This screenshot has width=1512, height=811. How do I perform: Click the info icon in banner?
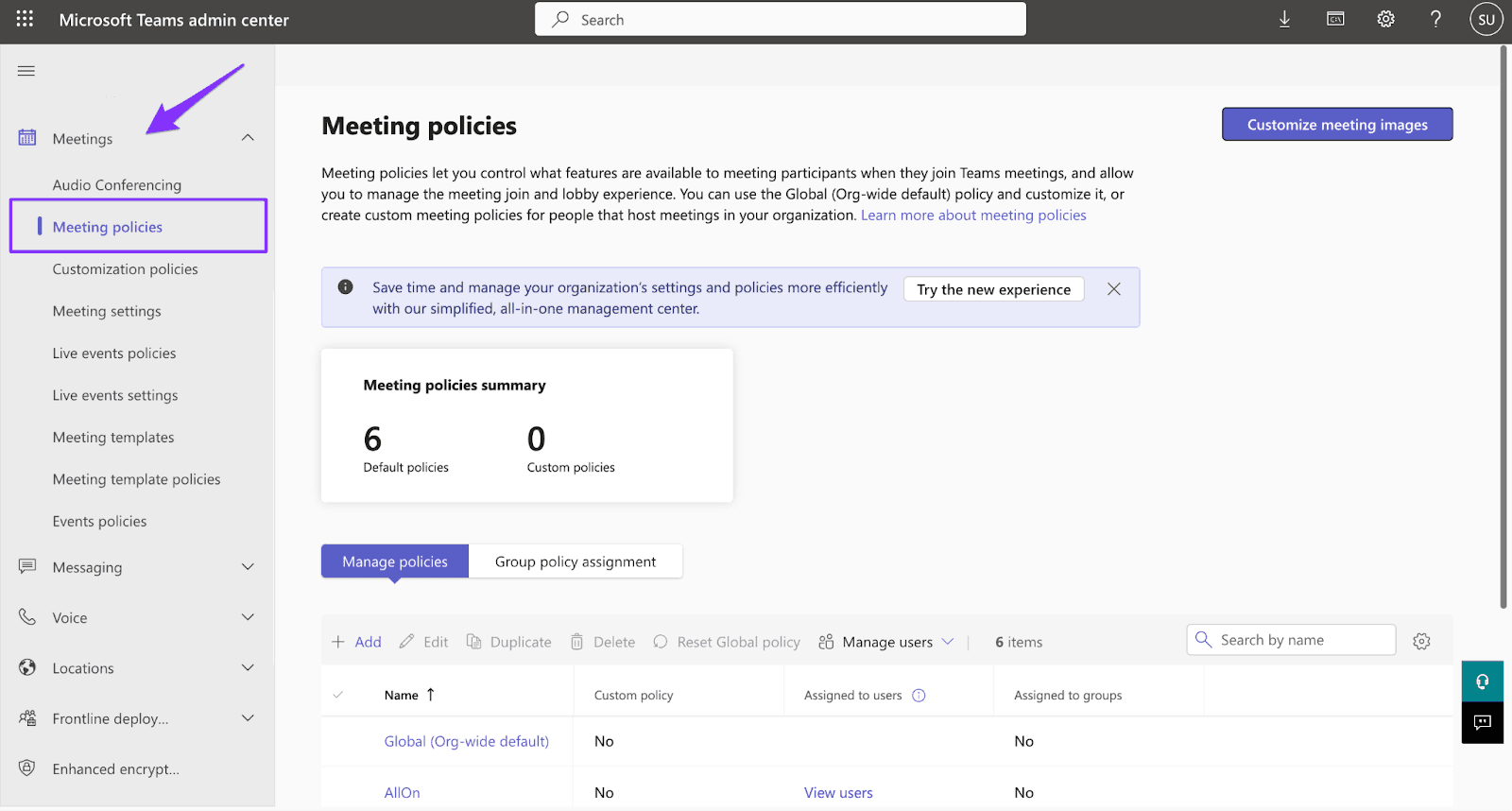click(x=346, y=287)
